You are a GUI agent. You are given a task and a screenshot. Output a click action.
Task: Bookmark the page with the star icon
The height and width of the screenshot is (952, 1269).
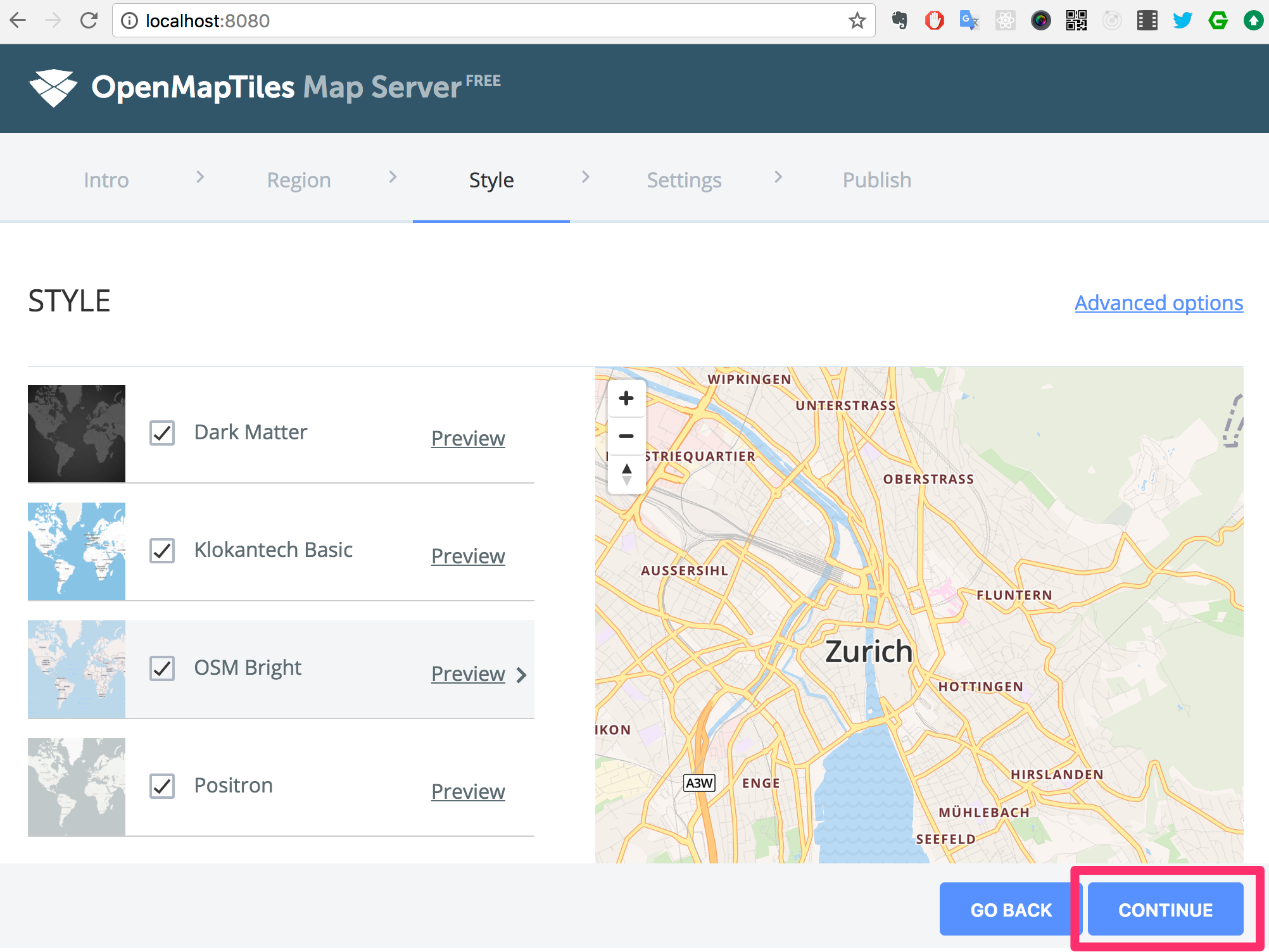(x=857, y=21)
